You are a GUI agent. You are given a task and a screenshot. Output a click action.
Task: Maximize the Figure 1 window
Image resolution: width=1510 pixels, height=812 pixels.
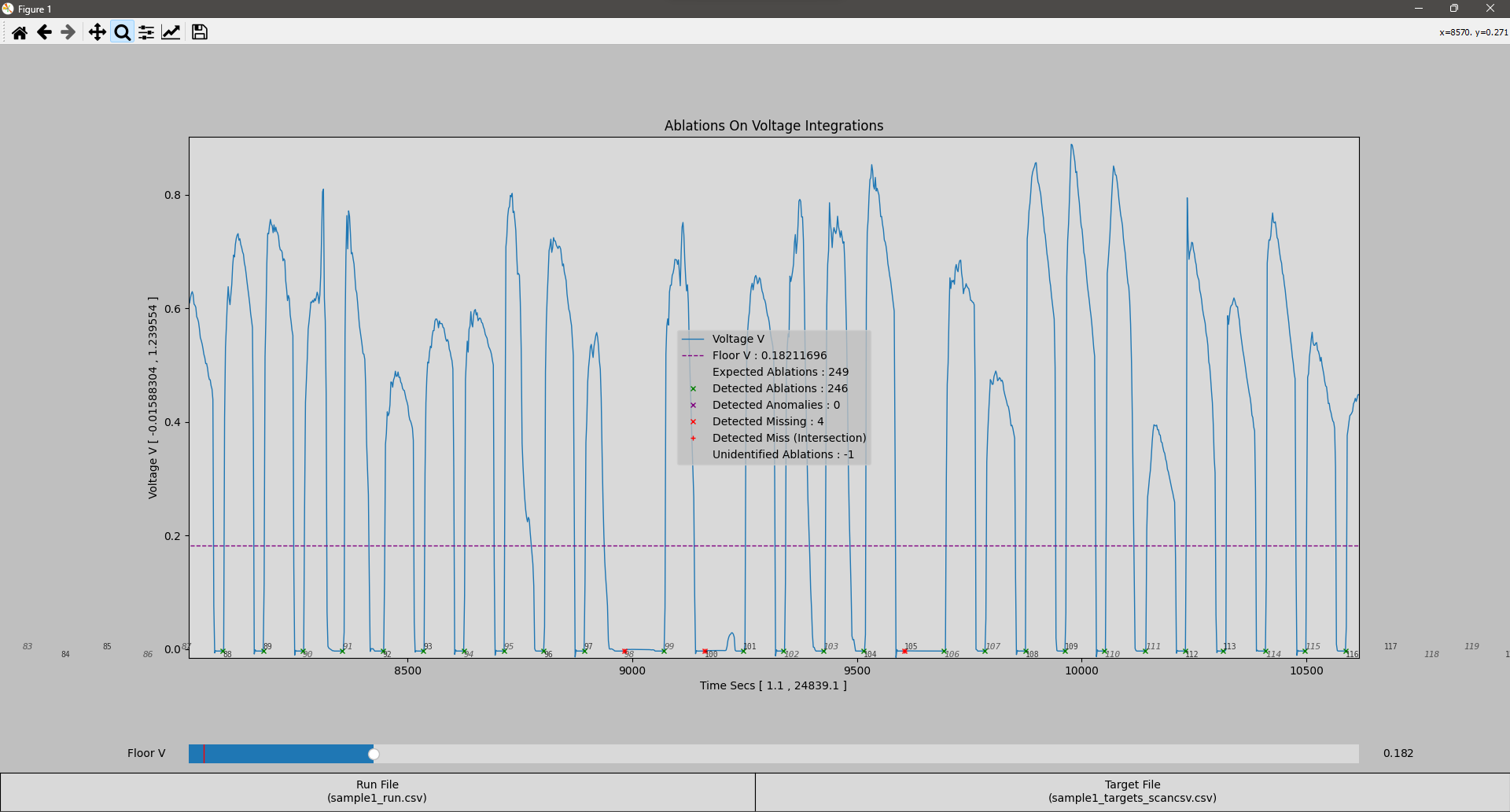1454,9
